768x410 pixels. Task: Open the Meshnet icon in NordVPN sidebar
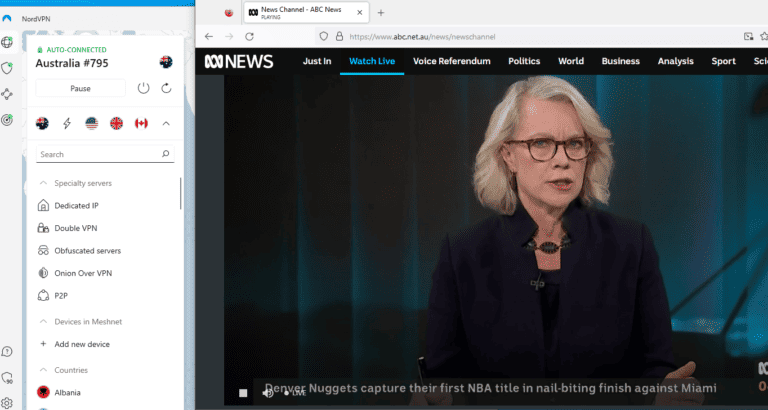pyautogui.click(x=7, y=94)
